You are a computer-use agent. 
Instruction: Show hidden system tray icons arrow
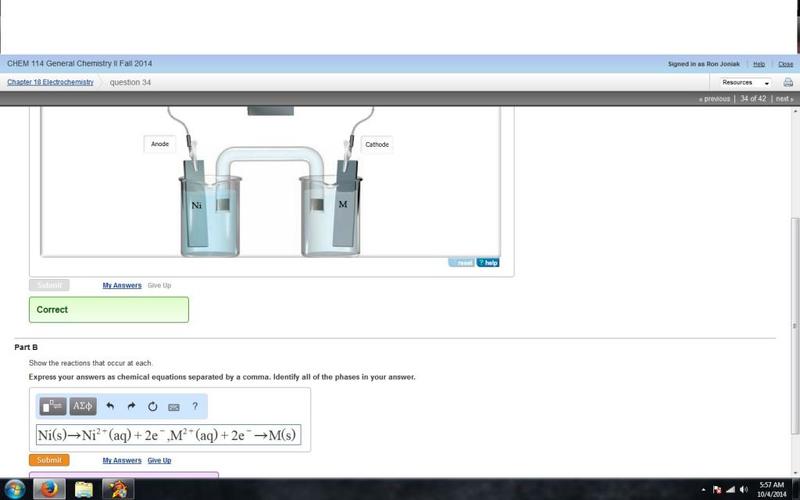click(704, 489)
